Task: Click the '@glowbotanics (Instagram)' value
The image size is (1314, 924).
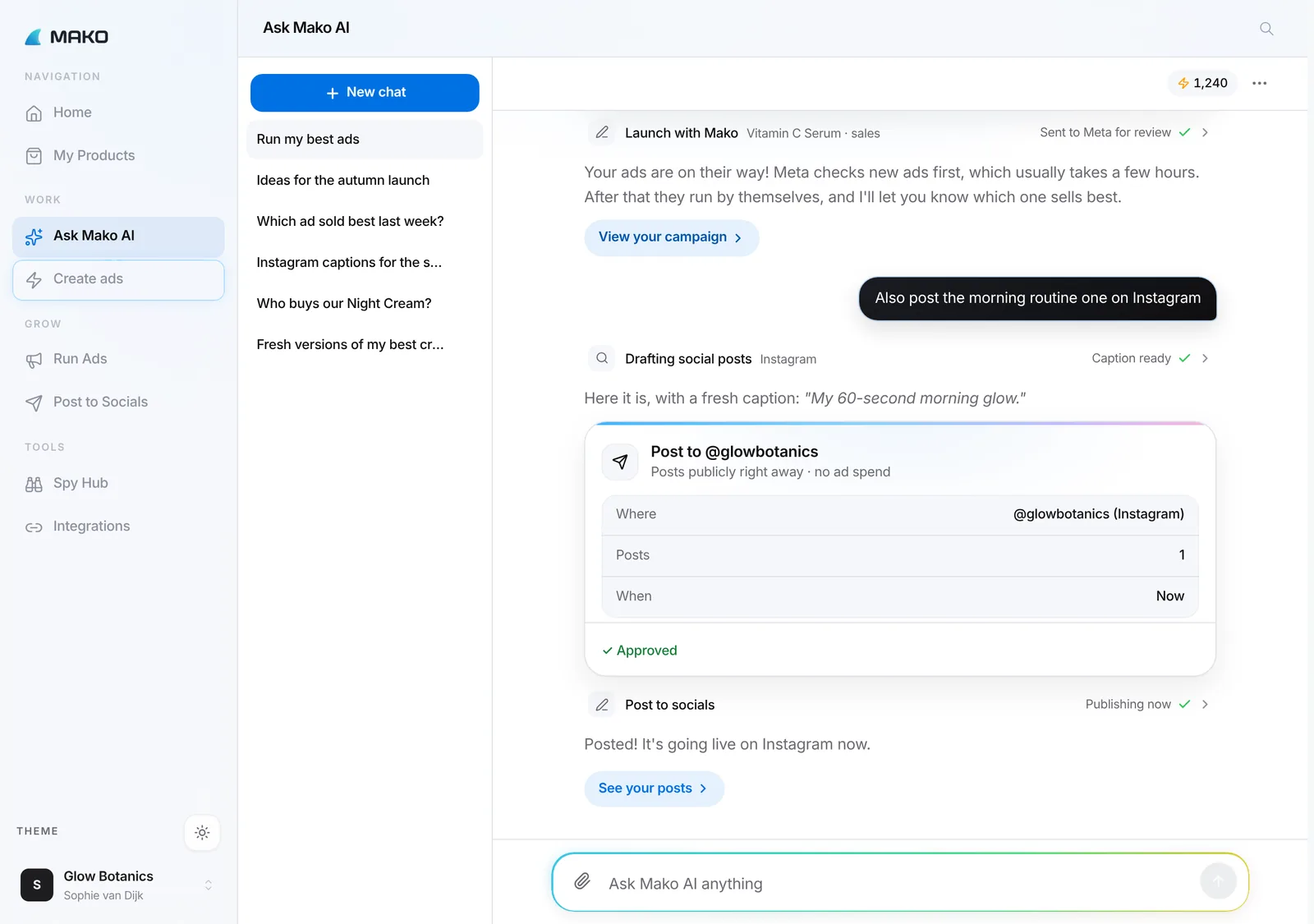Action: (1098, 514)
